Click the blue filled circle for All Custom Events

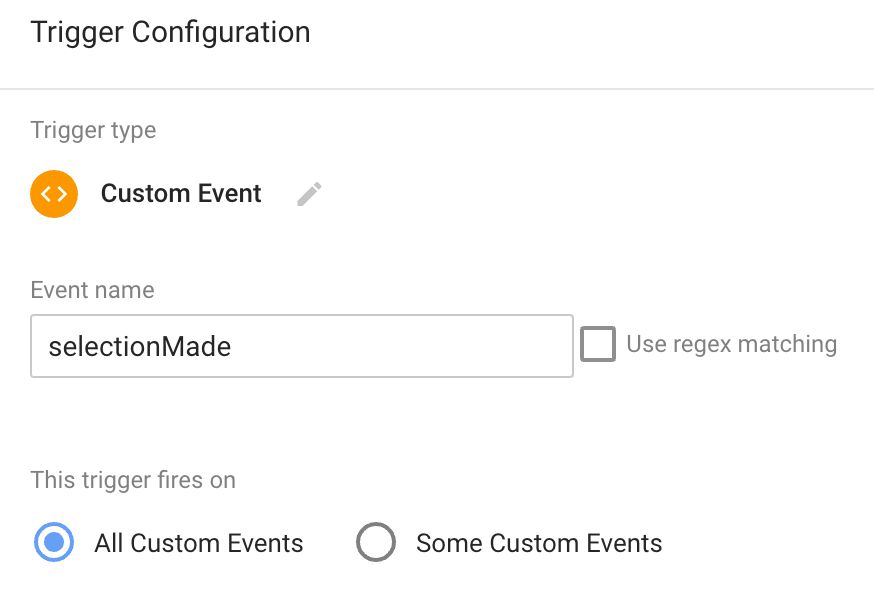(x=54, y=542)
